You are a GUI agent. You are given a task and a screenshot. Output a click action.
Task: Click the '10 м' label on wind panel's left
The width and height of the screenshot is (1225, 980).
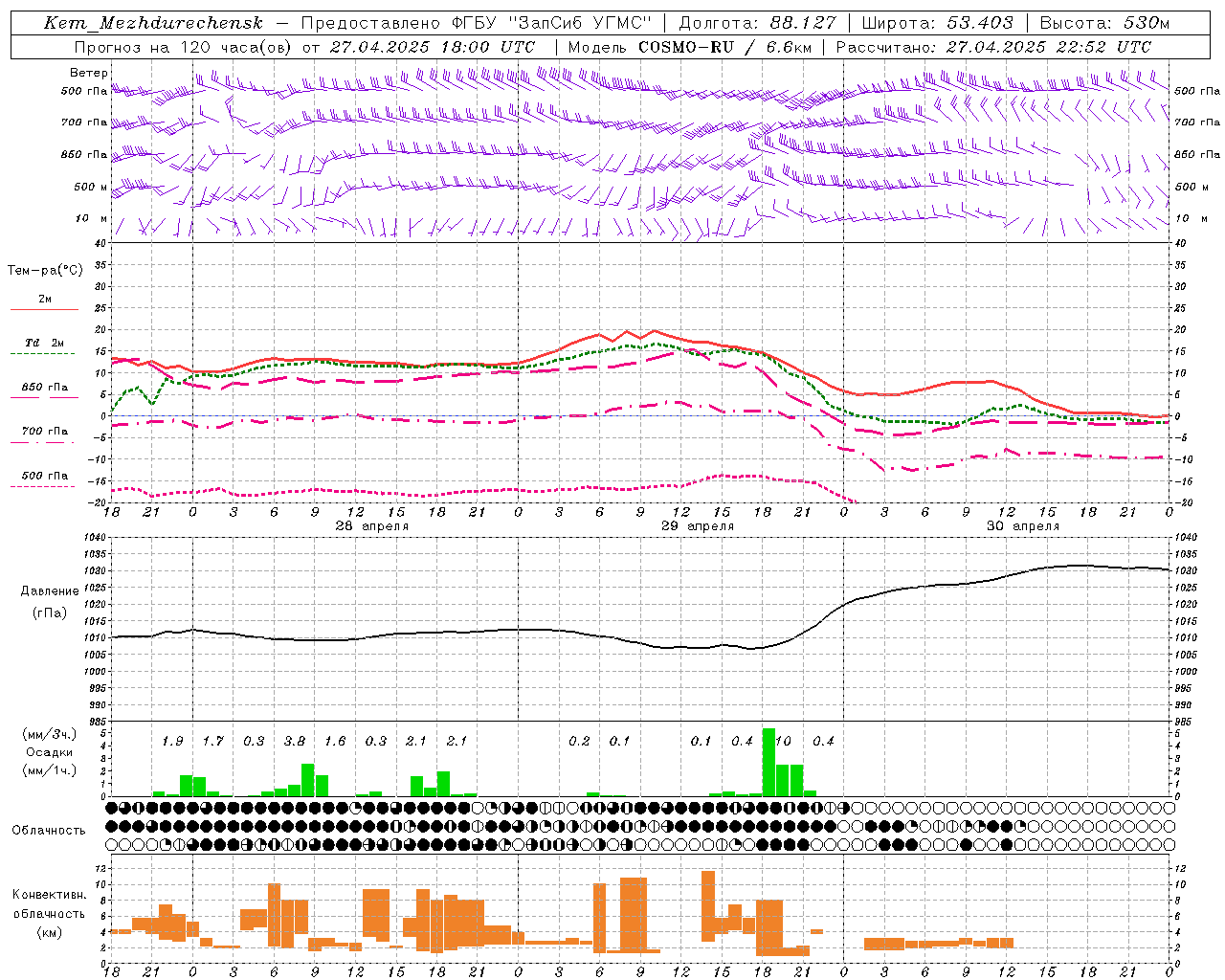pyautogui.click(x=91, y=219)
